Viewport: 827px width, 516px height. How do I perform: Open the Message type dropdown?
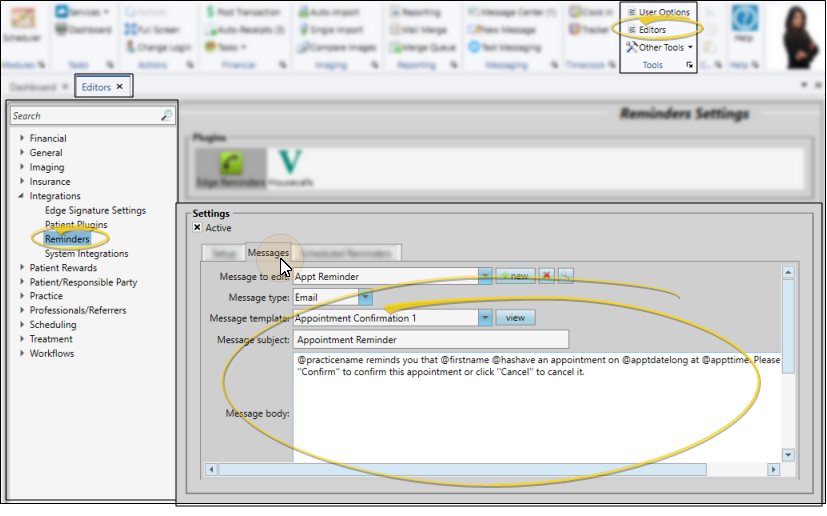coord(365,297)
